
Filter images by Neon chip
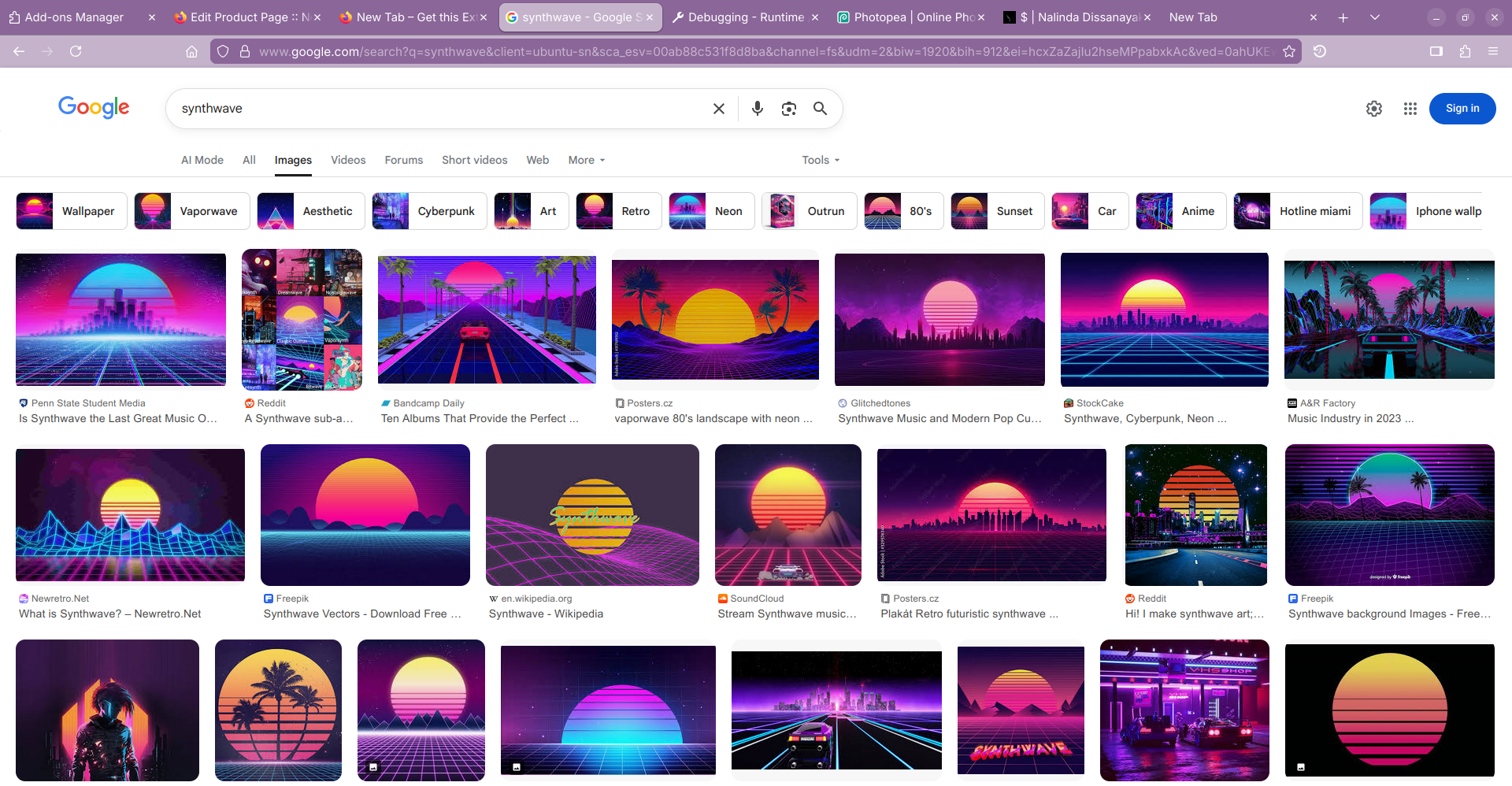coord(712,211)
